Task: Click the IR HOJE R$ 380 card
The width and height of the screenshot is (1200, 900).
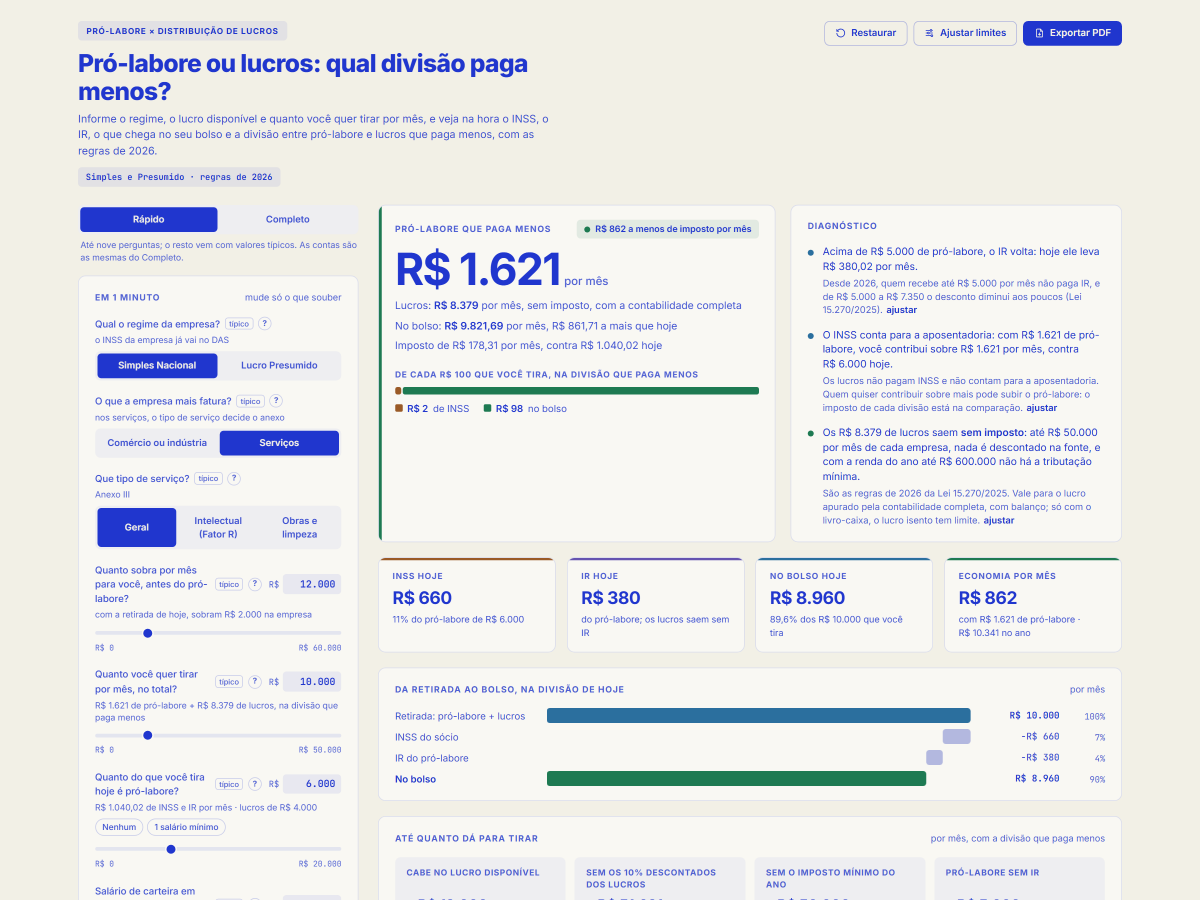Action: point(655,606)
